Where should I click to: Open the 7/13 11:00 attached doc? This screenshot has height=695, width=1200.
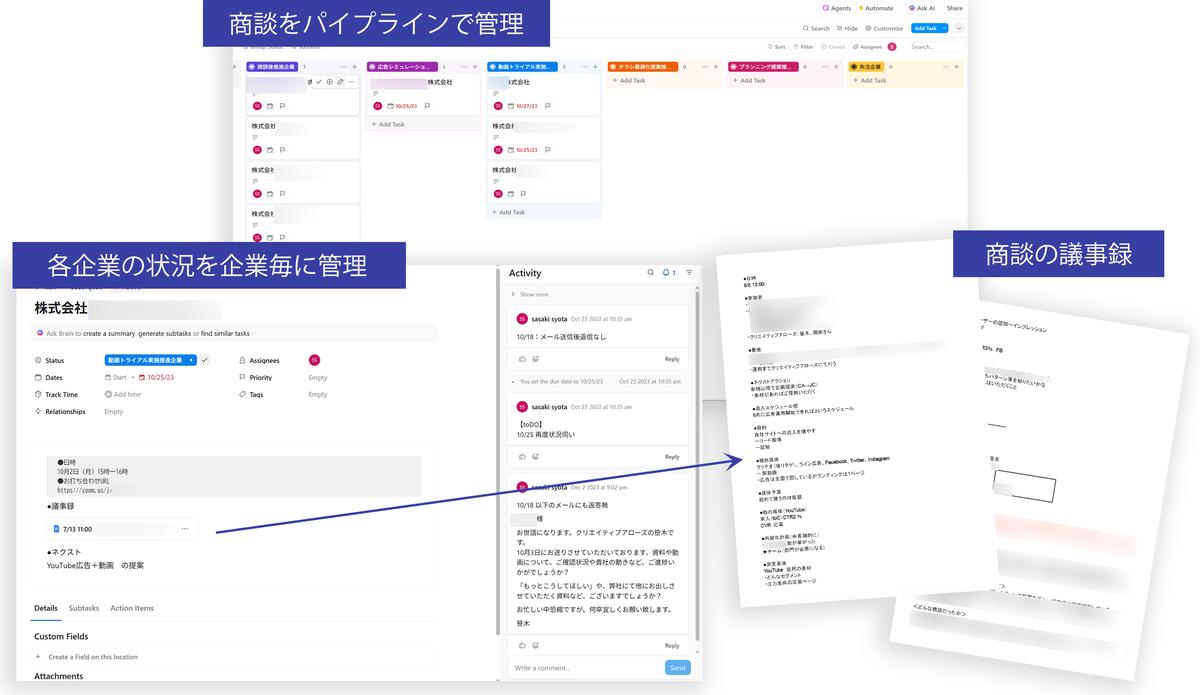[122, 528]
